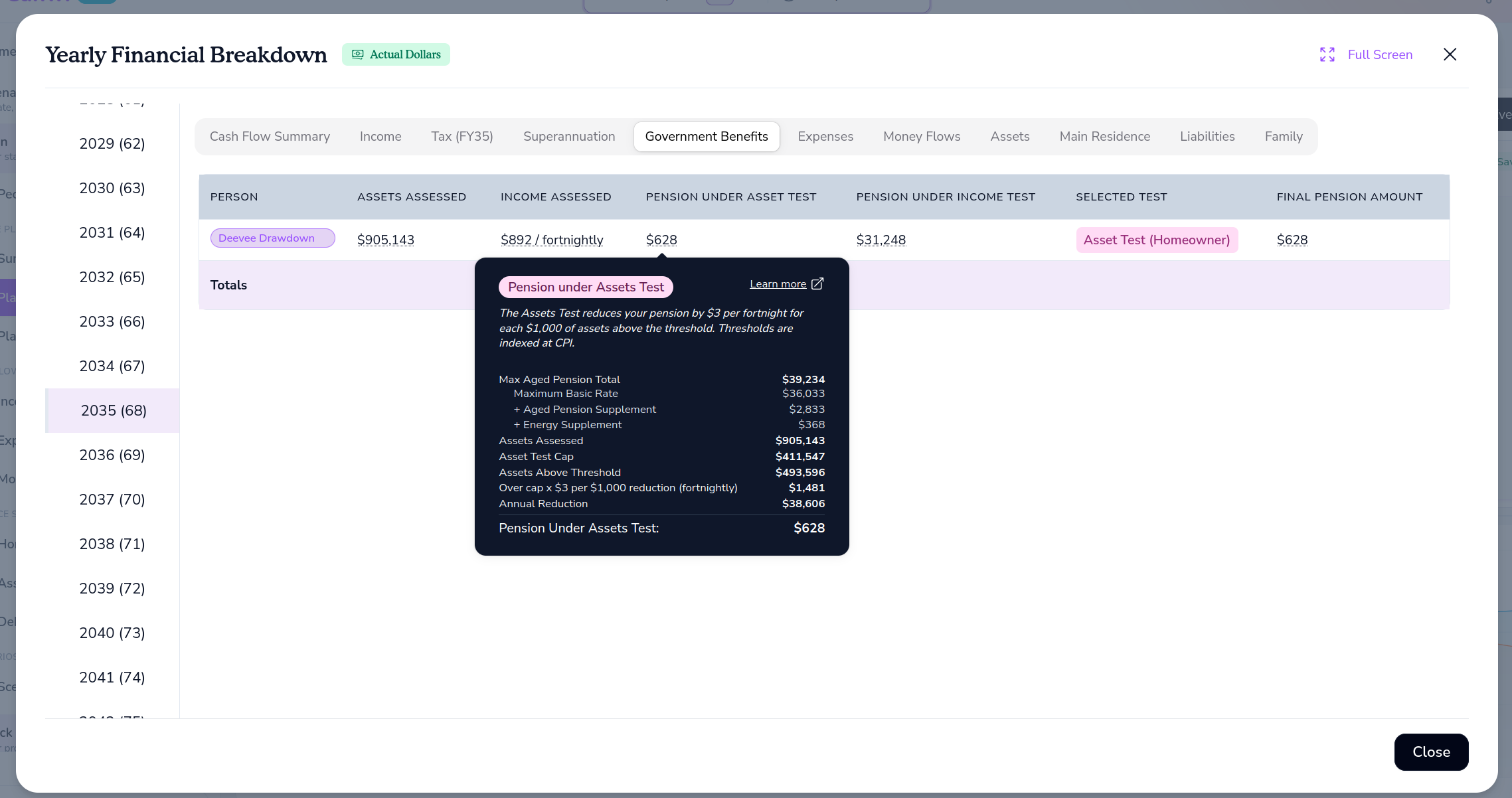This screenshot has height=798, width=1512.
Task: Switch to the Cash Flow Summary tab
Action: point(270,137)
